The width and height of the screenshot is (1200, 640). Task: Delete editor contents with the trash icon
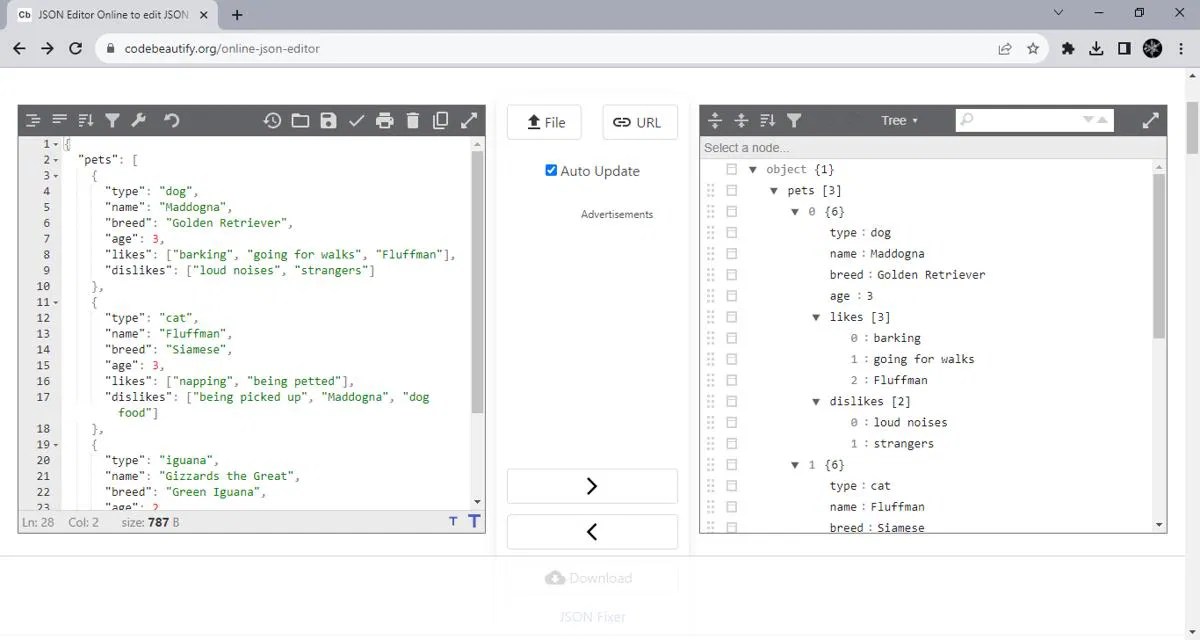pos(413,120)
